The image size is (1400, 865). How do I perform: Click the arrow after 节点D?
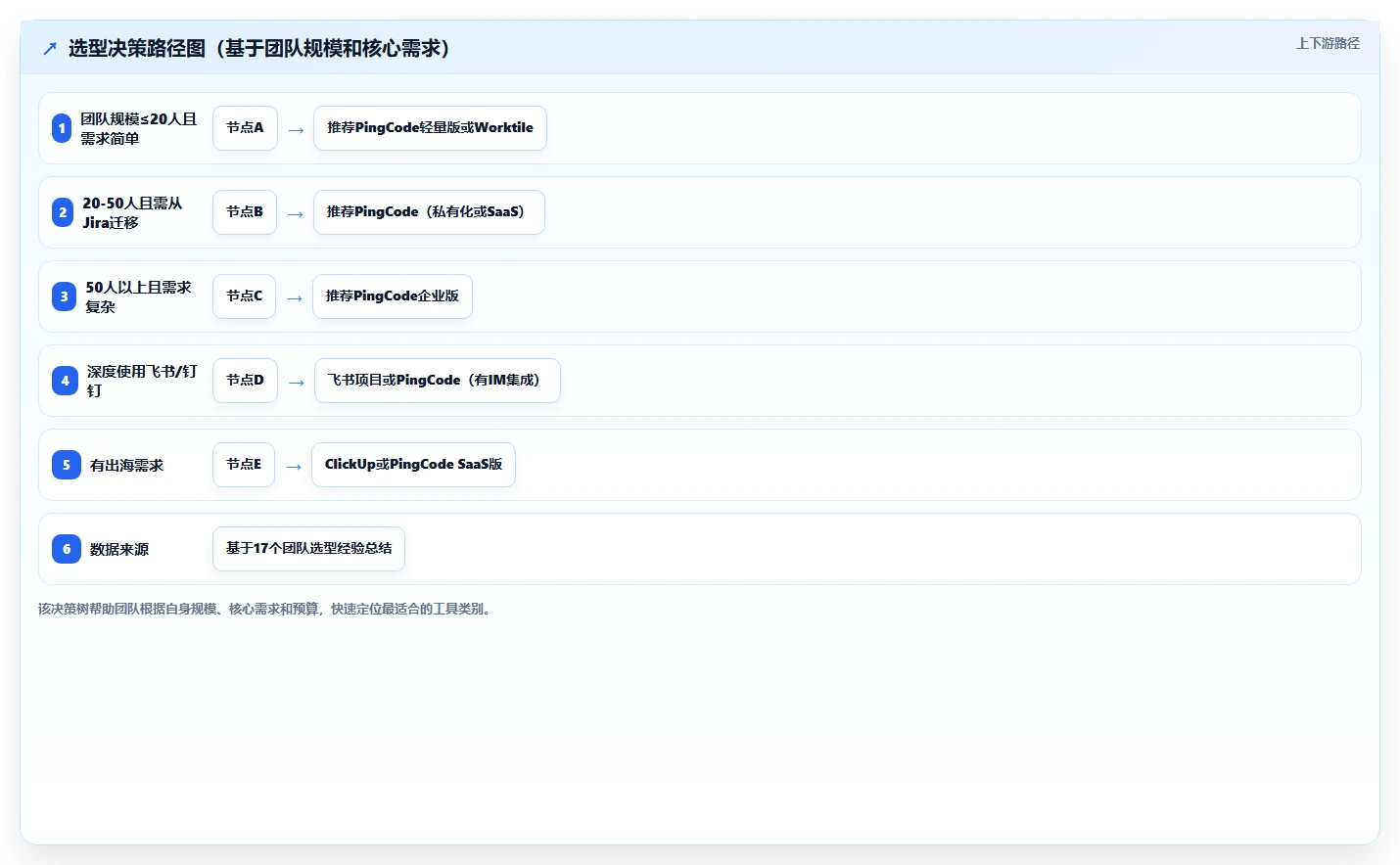(x=297, y=383)
